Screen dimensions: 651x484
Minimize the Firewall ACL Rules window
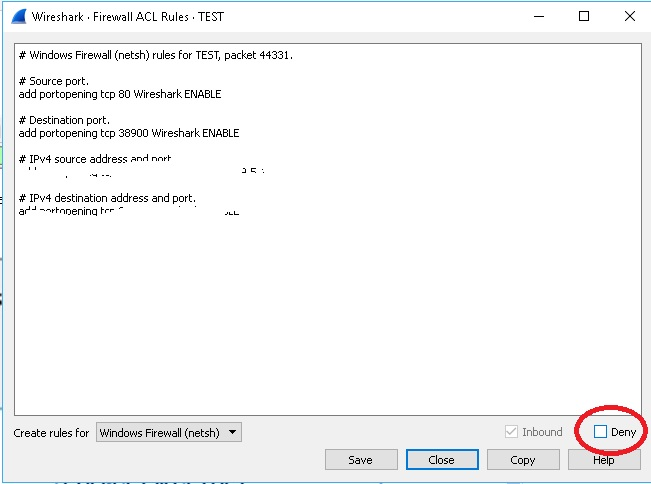point(539,16)
